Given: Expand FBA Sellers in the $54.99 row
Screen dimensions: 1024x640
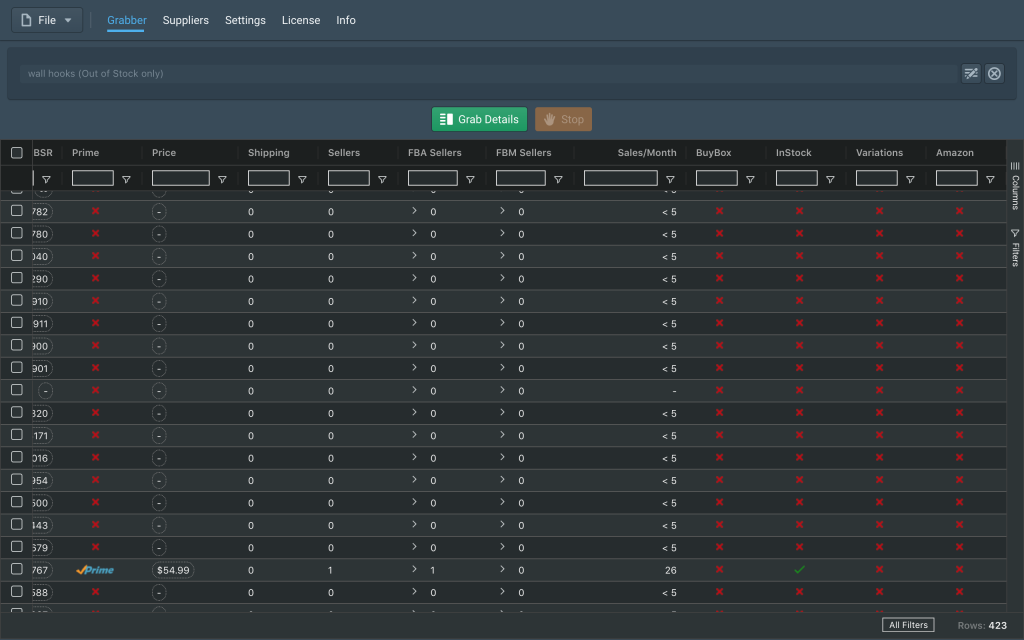Looking at the screenshot, I should click(414, 569).
